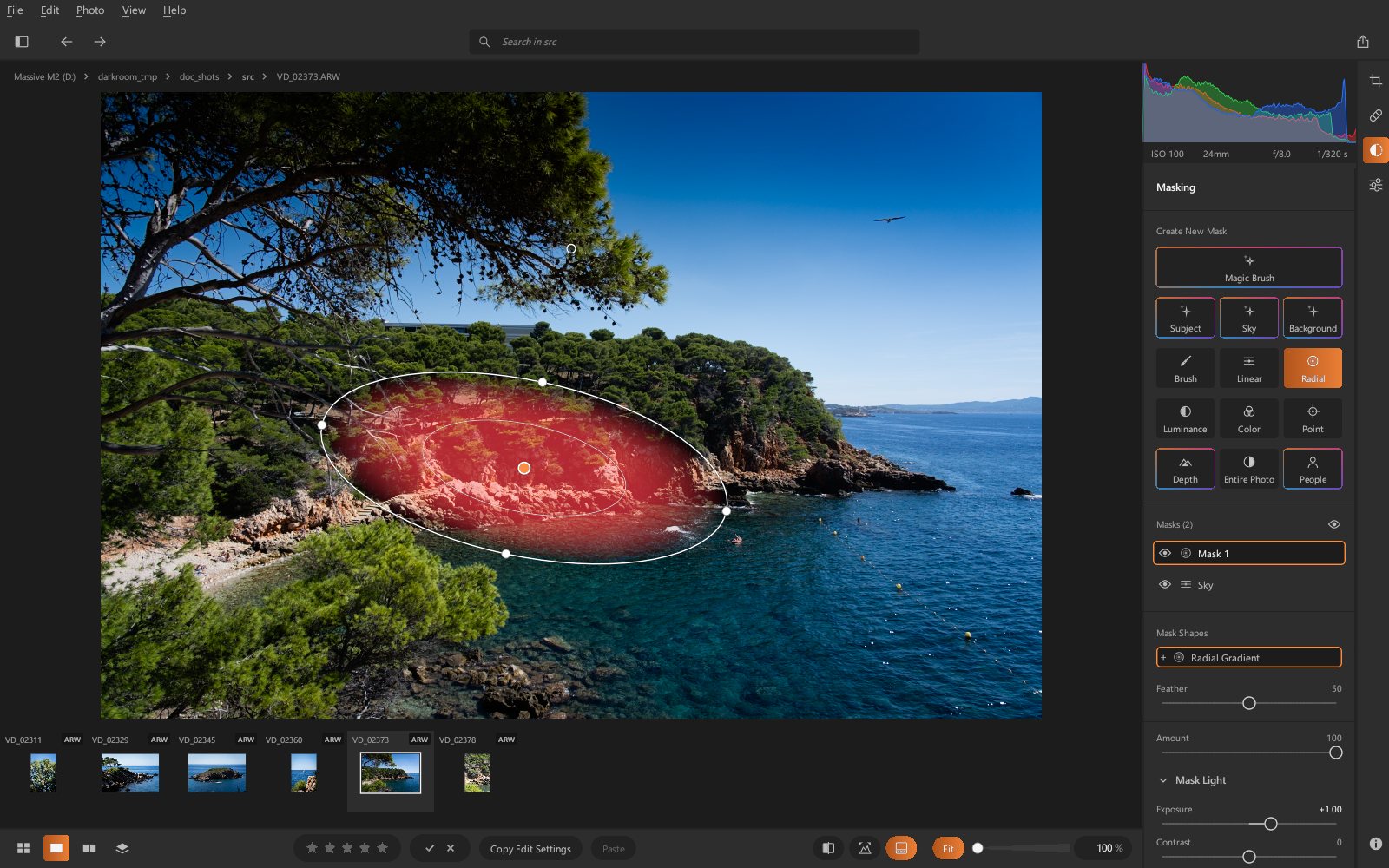1389x868 pixels.
Task: Select the Magic Brush mask tool
Action: [x=1248, y=267]
